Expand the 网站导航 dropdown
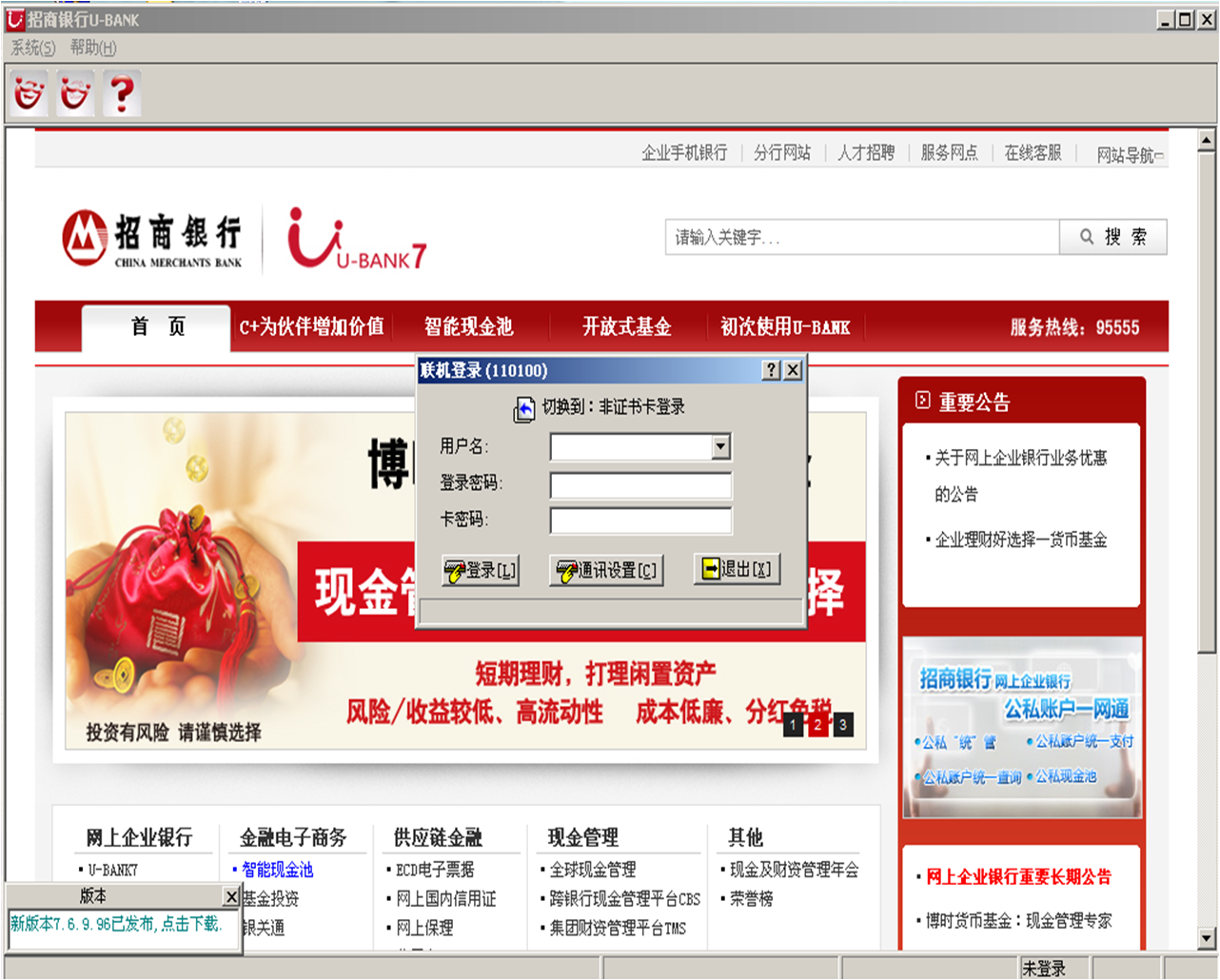 click(x=1130, y=154)
